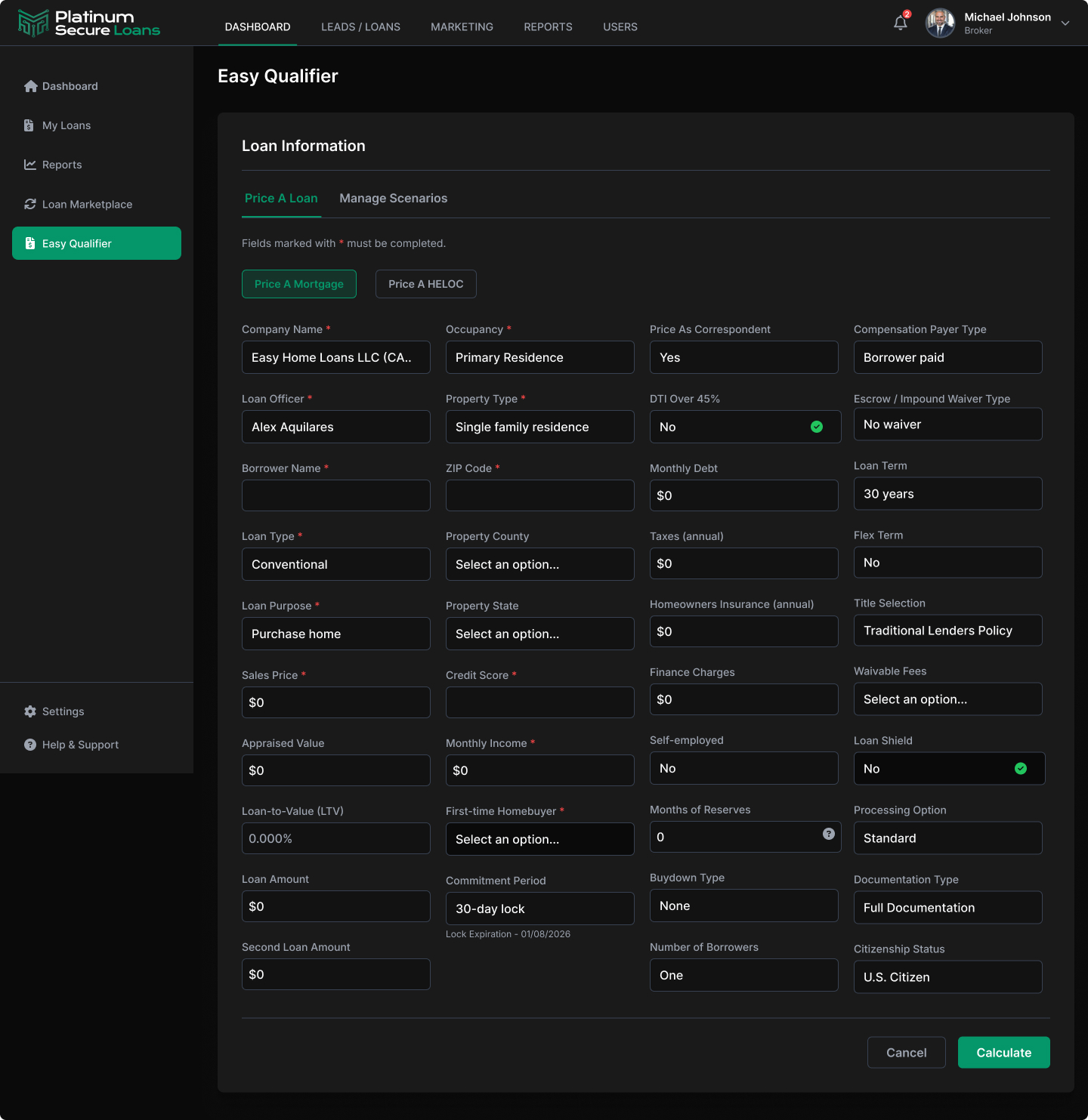Click the Reports chart icon in sidebar
This screenshot has width=1088, height=1120.
(30, 165)
